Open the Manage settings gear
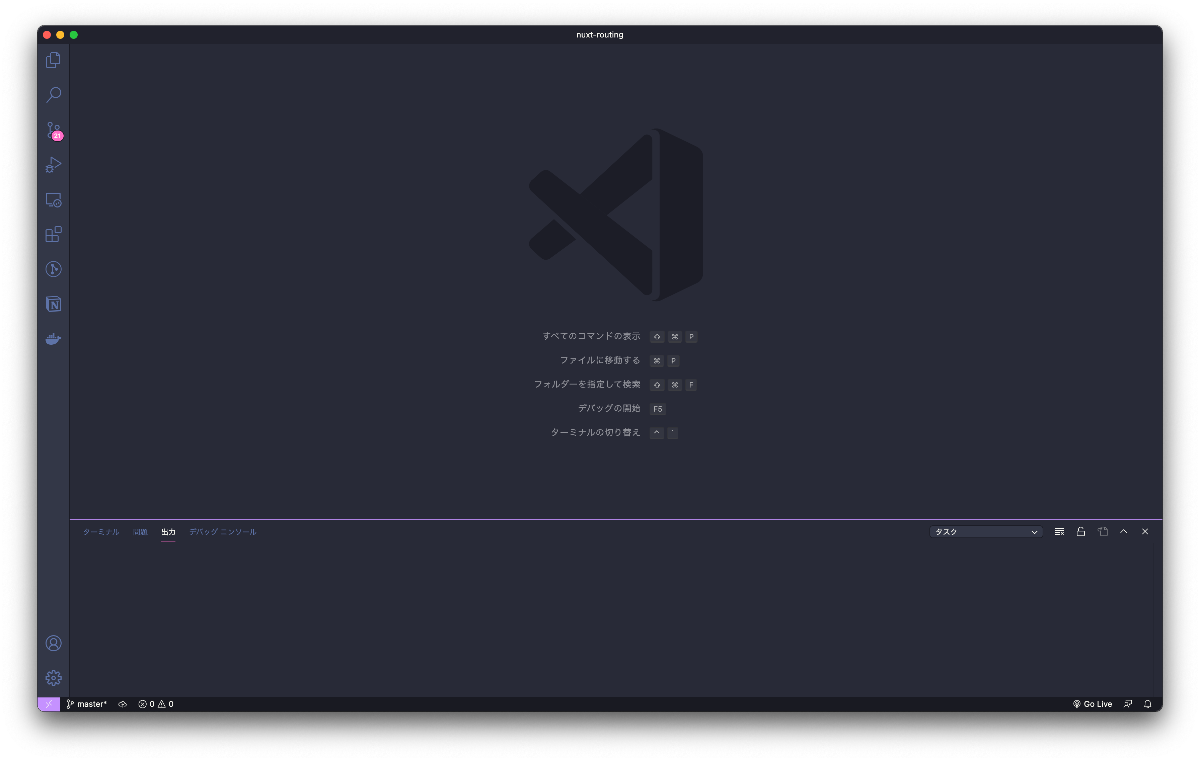The width and height of the screenshot is (1200, 761). click(53, 678)
